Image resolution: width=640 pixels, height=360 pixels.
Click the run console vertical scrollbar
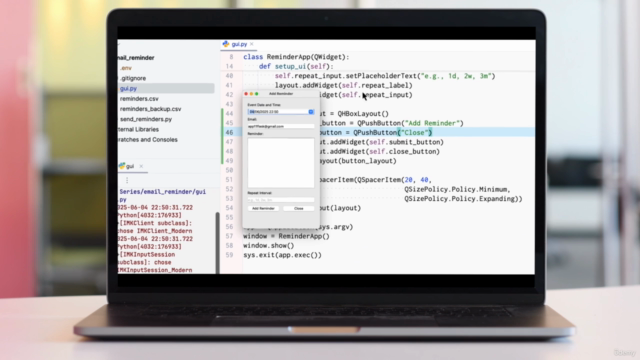point(218,242)
